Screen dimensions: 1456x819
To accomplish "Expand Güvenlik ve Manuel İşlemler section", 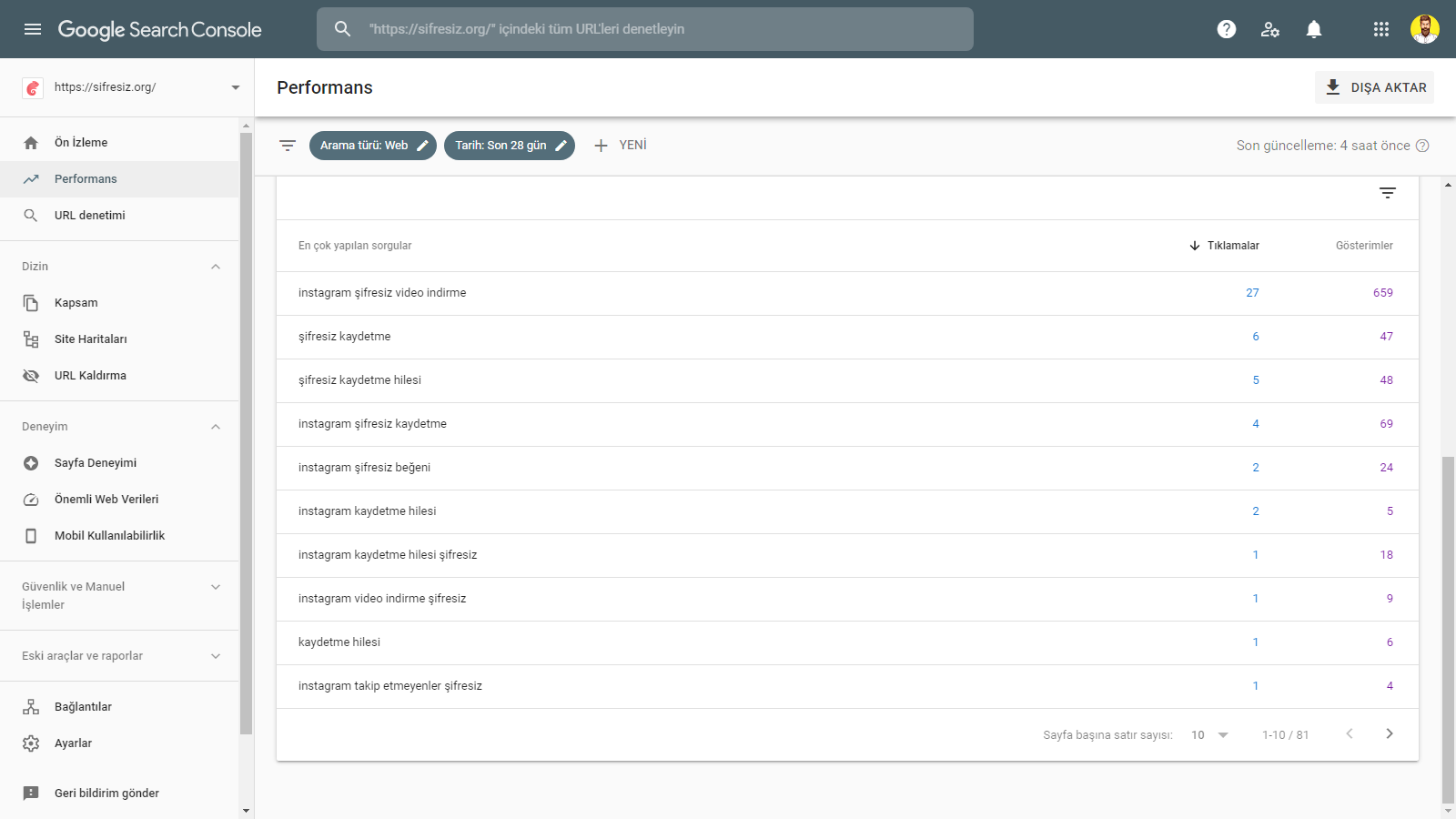I will tap(216, 587).
